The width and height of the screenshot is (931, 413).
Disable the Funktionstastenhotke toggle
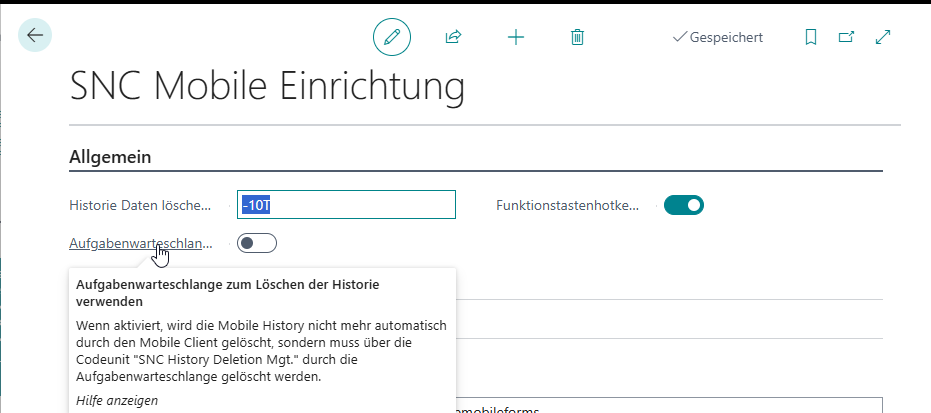tap(684, 205)
